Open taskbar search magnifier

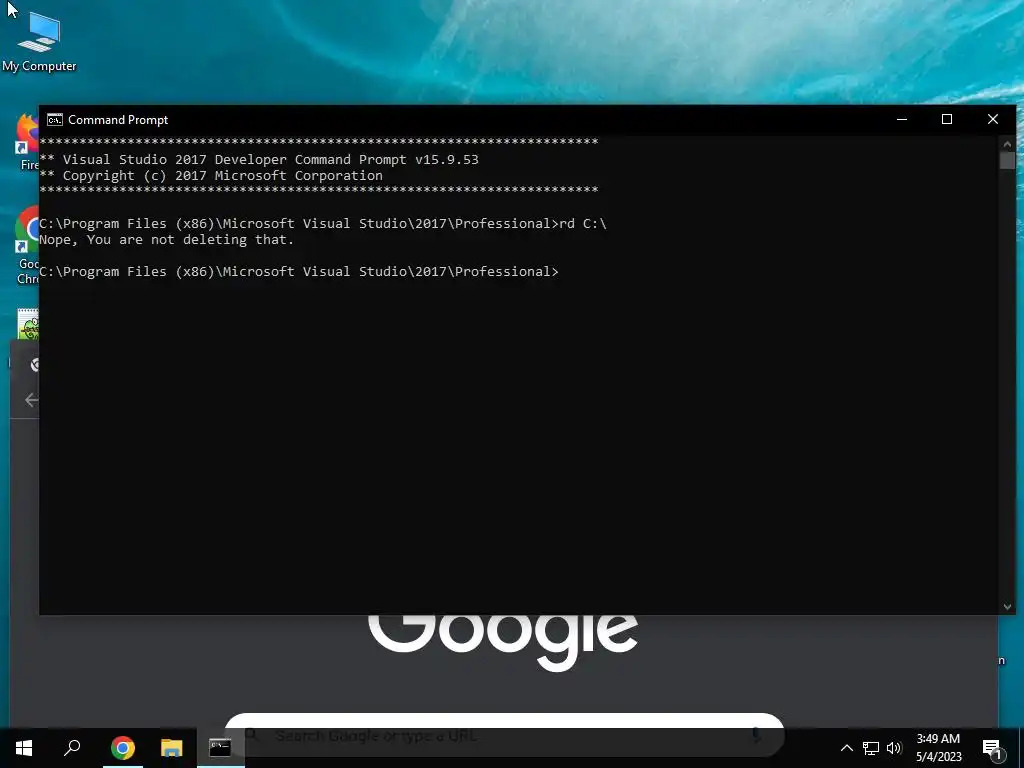(72, 748)
